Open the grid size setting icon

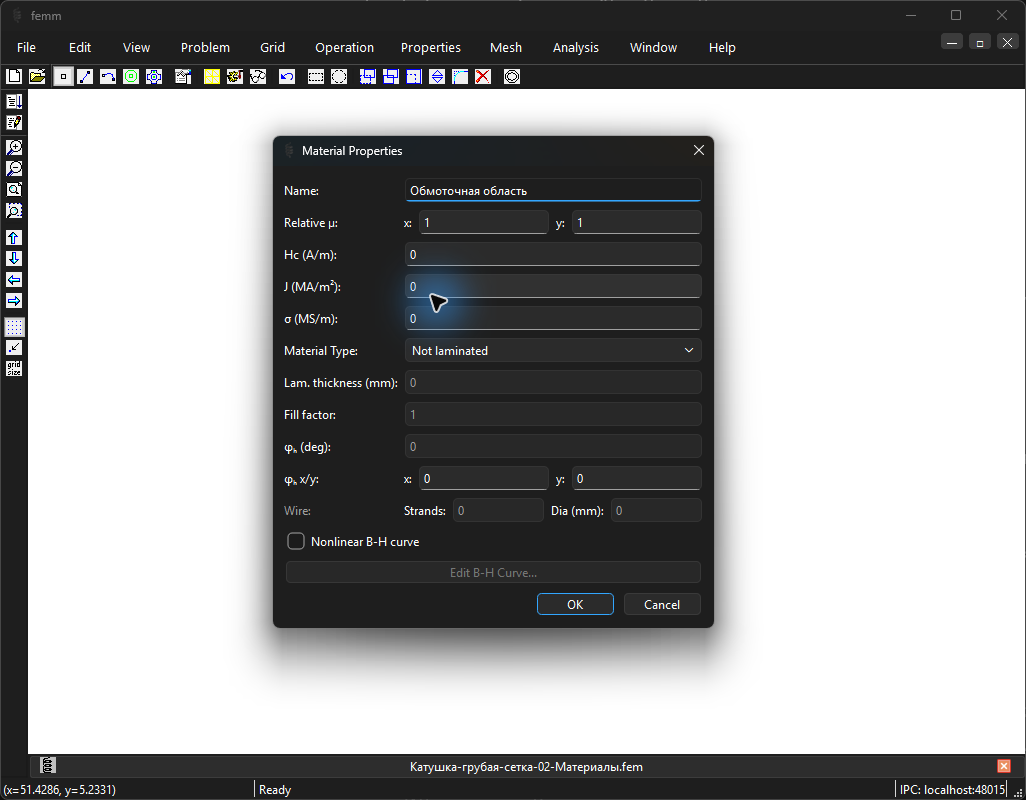coord(14,368)
